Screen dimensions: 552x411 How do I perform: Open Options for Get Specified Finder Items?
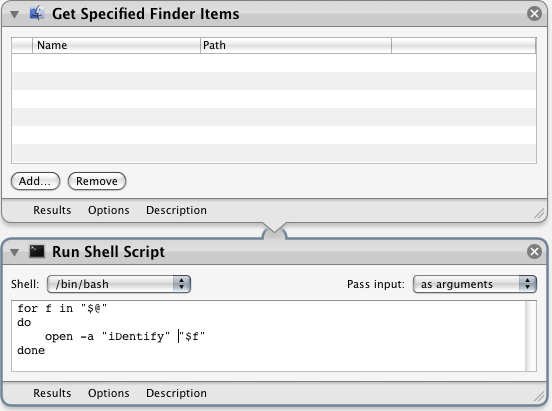[x=108, y=210]
